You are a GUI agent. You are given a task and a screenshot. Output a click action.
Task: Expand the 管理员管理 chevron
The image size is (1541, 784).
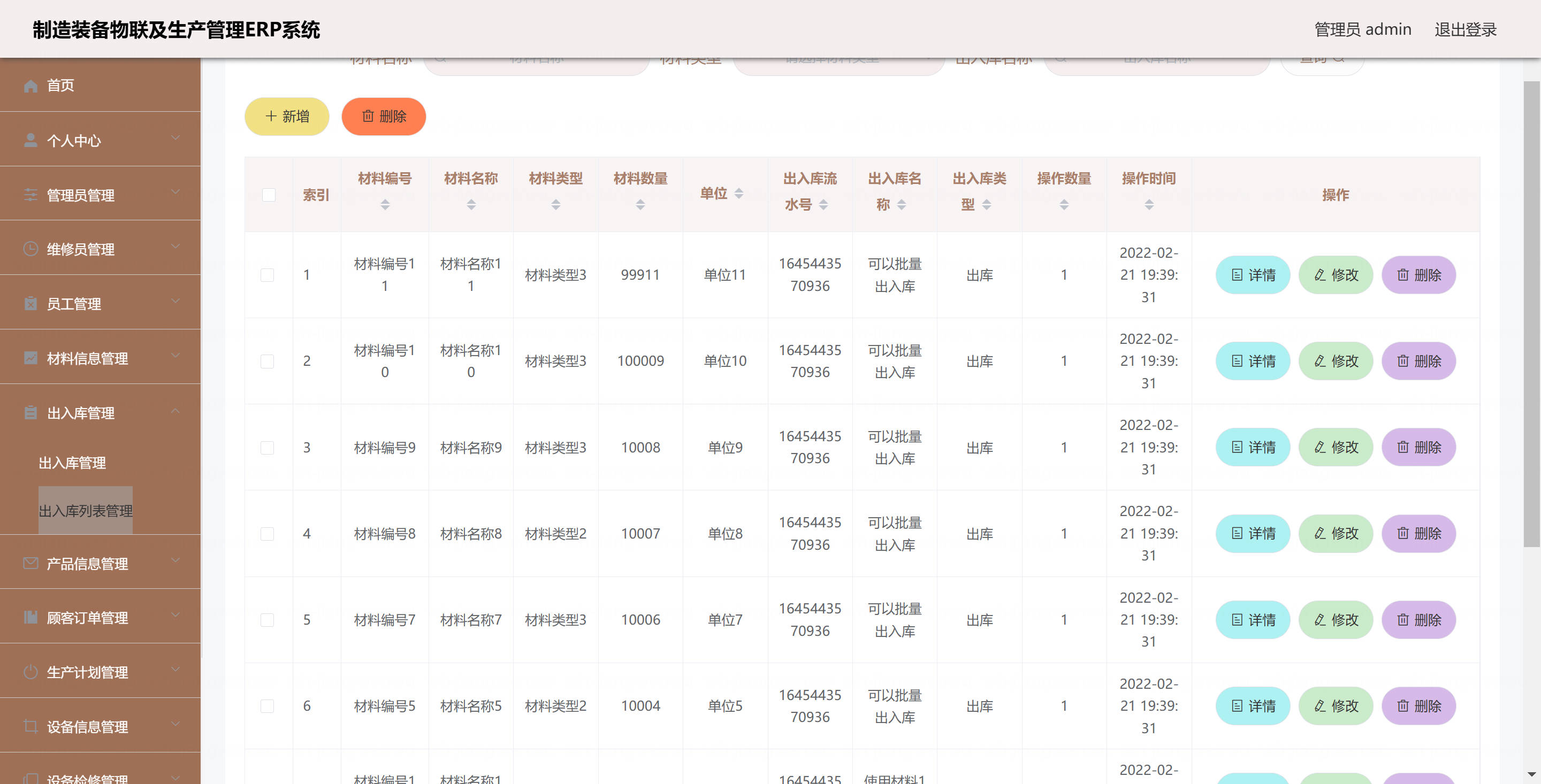[x=176, y=192]
